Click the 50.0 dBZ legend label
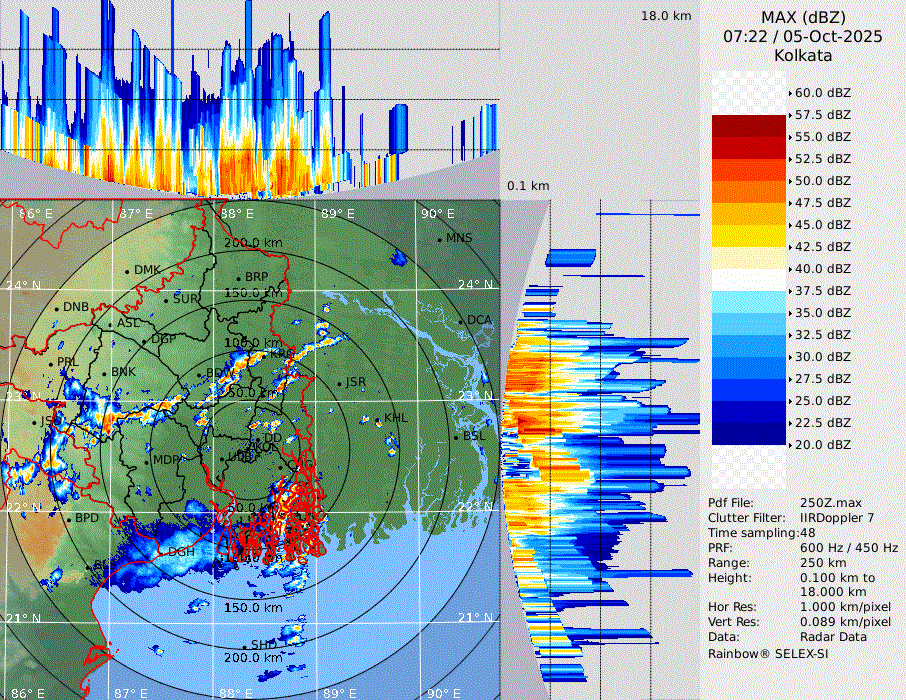 822,181
